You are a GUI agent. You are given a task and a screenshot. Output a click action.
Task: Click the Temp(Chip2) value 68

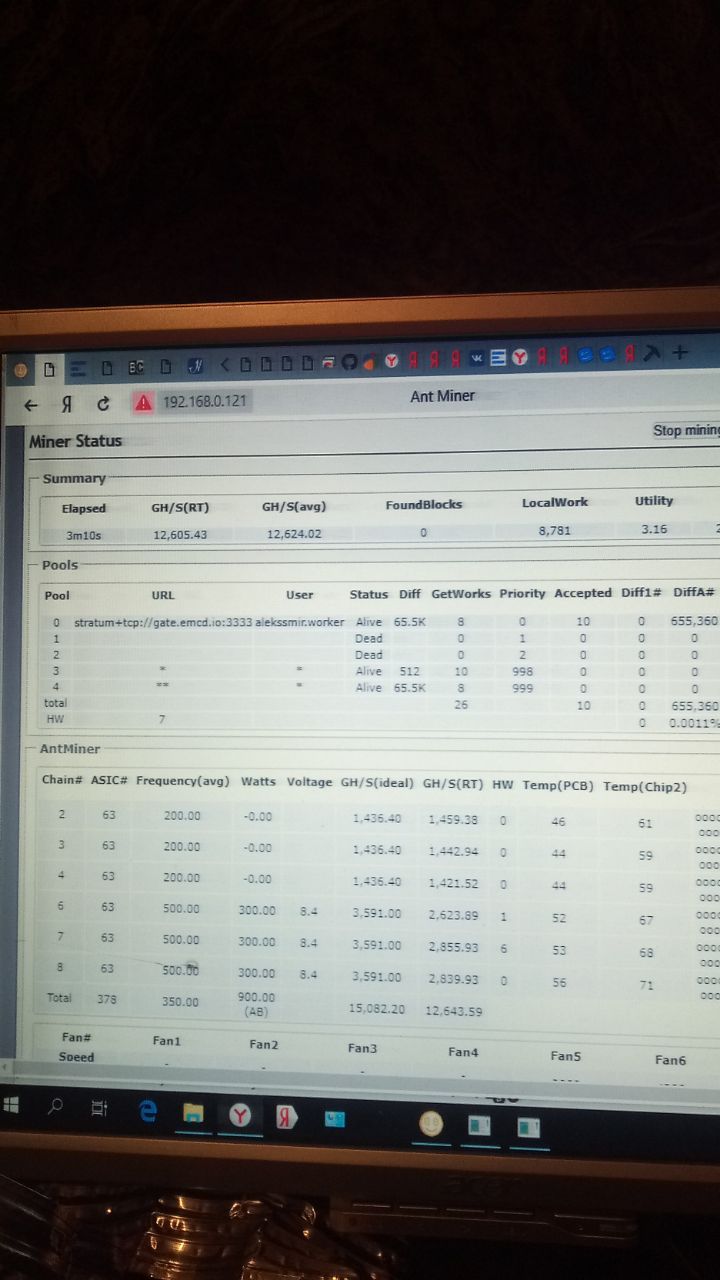pos(647,953)
